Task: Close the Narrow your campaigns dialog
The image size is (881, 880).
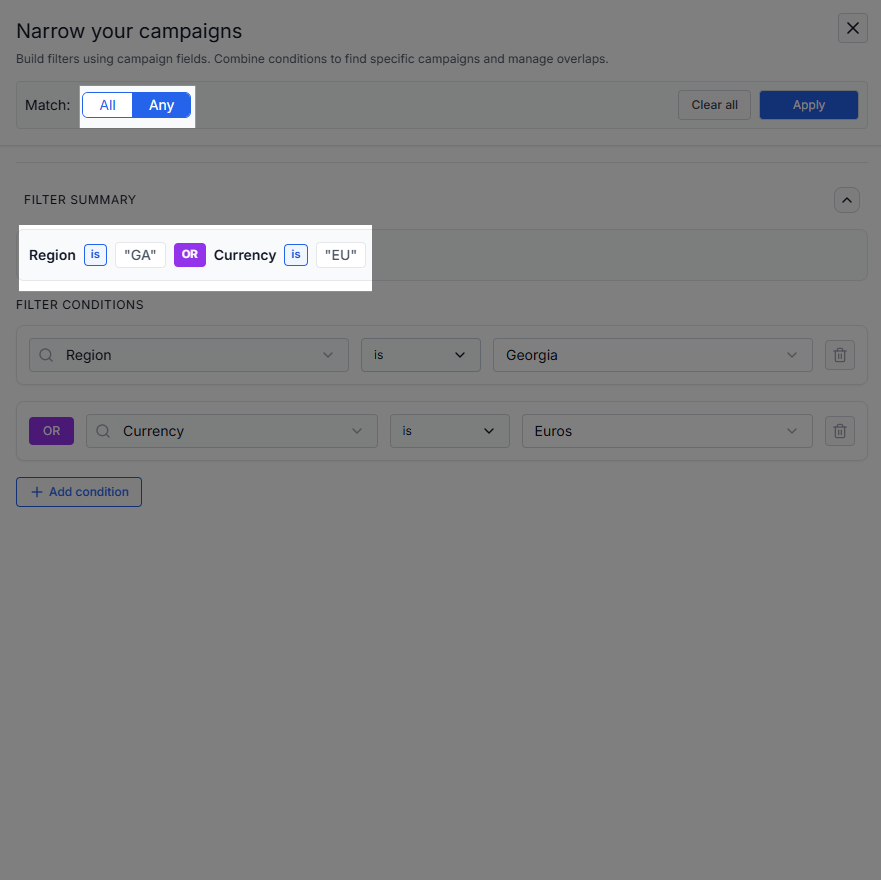Action: (x=852, y=28)
